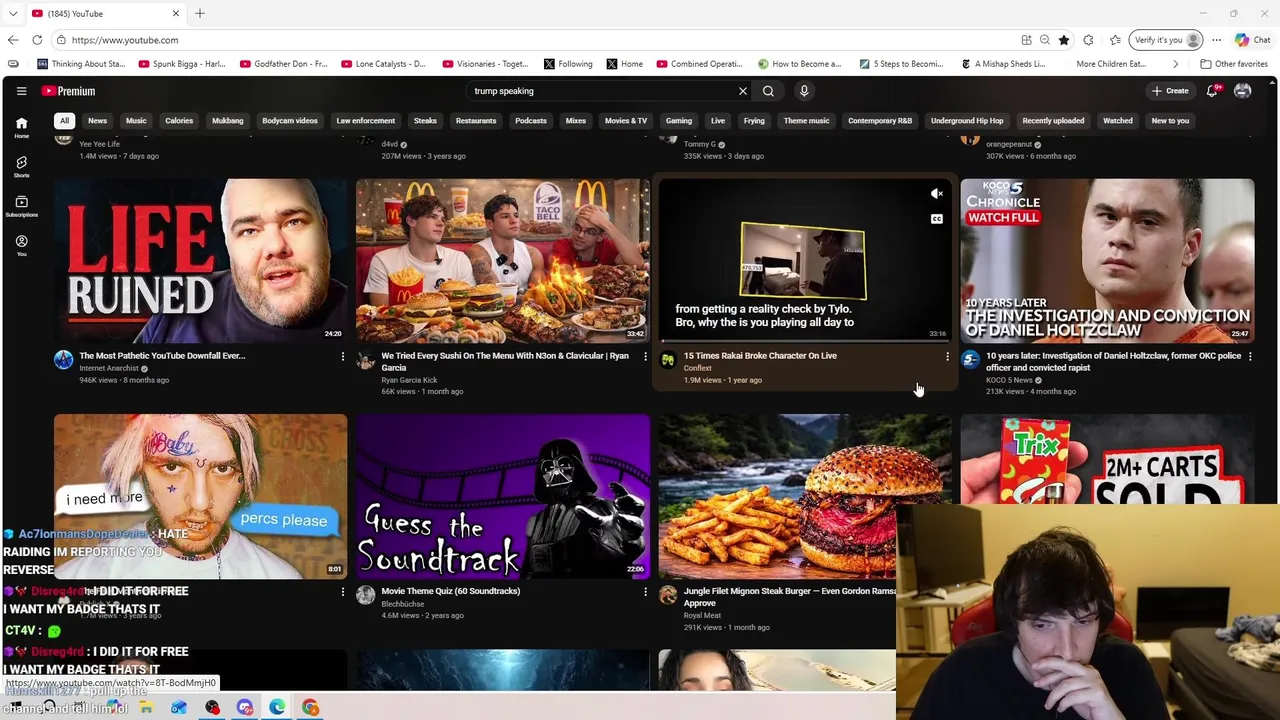Open File Explorer from the taskbar

146,708
